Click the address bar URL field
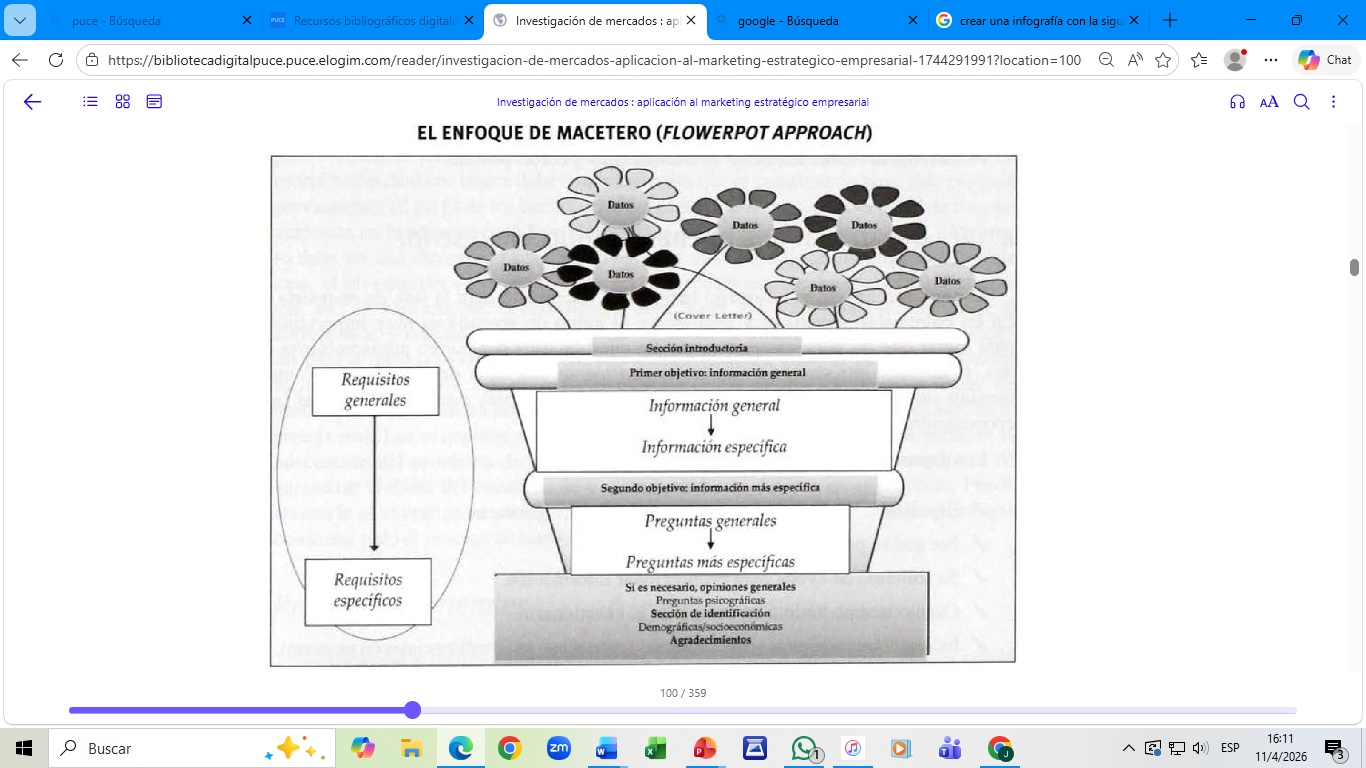The image size is (1366, 768). (x=594, y=60)
